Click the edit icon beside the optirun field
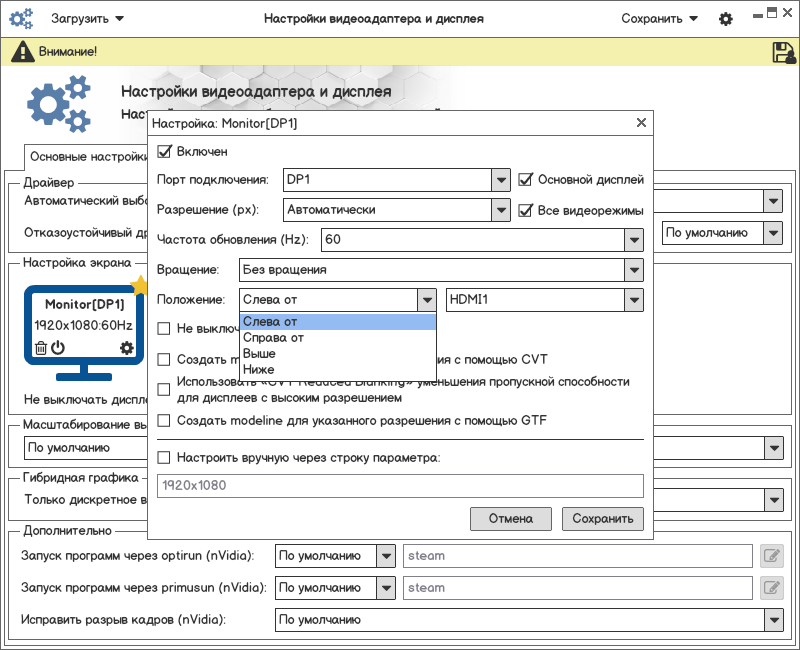 tap(771, 556)
